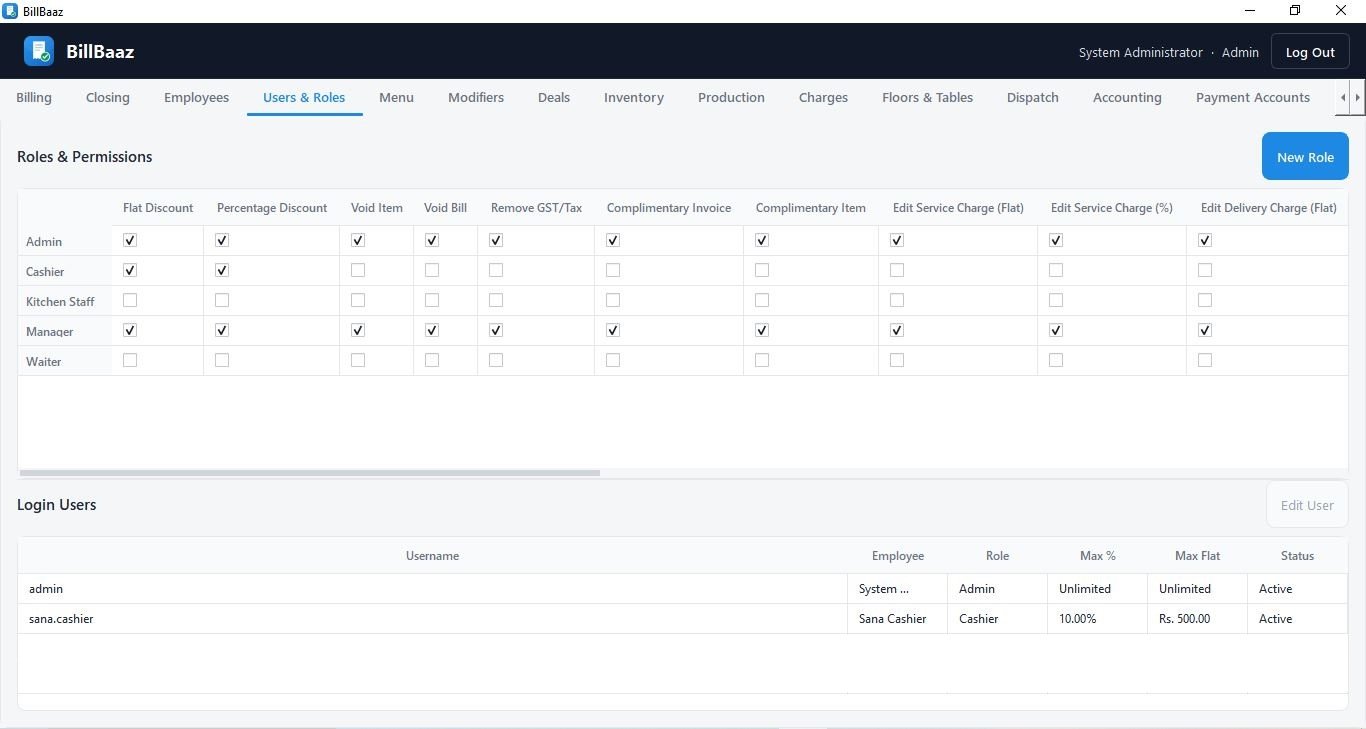
Task: Uncheck Flat Discount for Cashier role
Action: point(130,270)
